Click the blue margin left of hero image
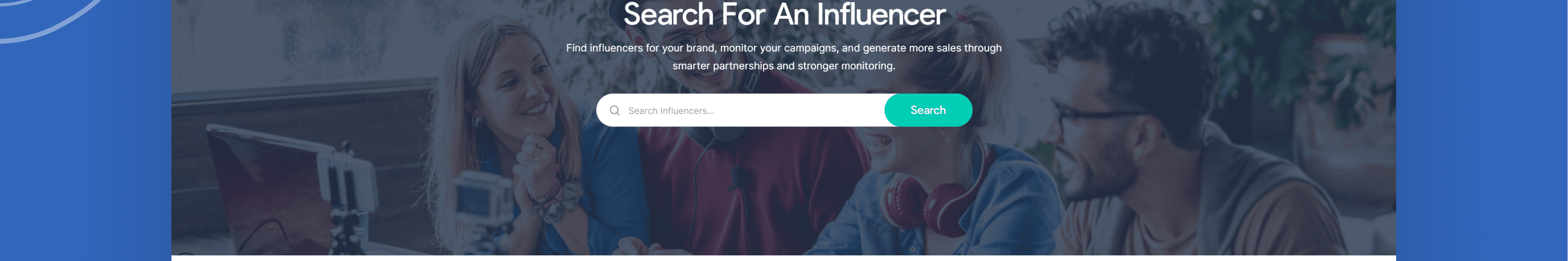The image size is (1568, 261). 85,152
